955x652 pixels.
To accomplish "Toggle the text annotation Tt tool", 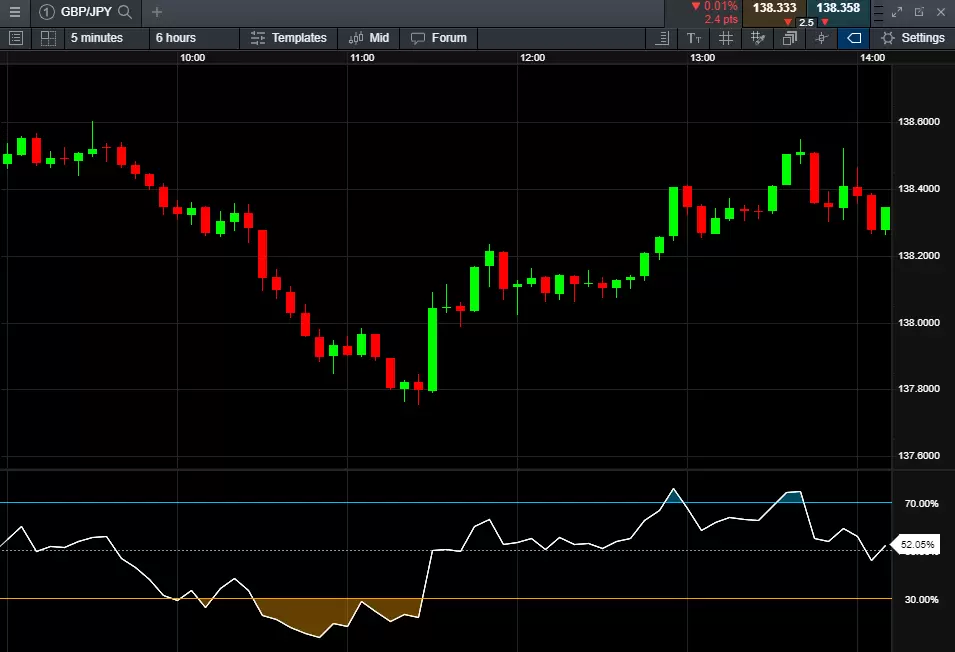I will [694, 38].
